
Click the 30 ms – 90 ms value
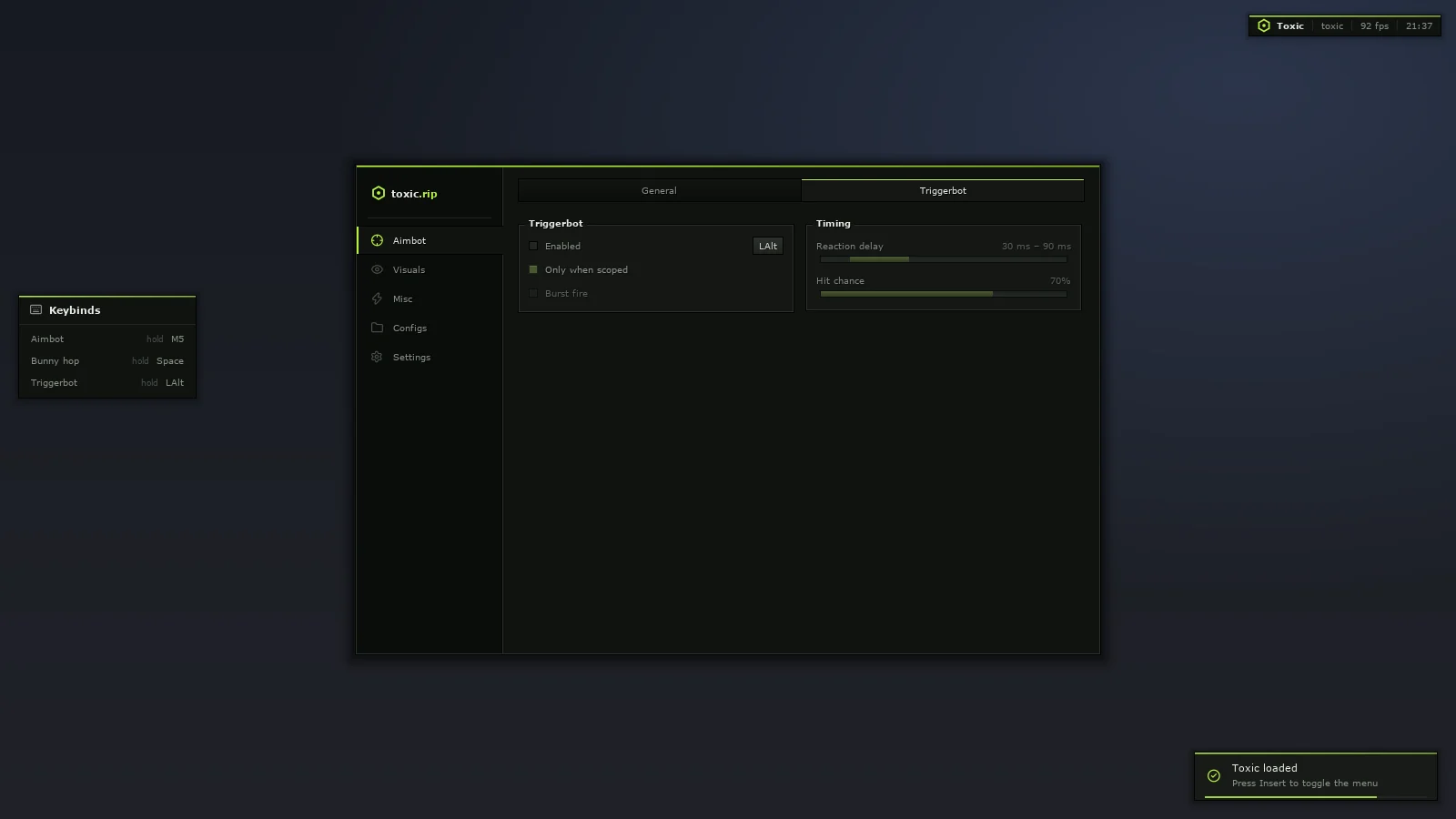(x=1036, y=246)
